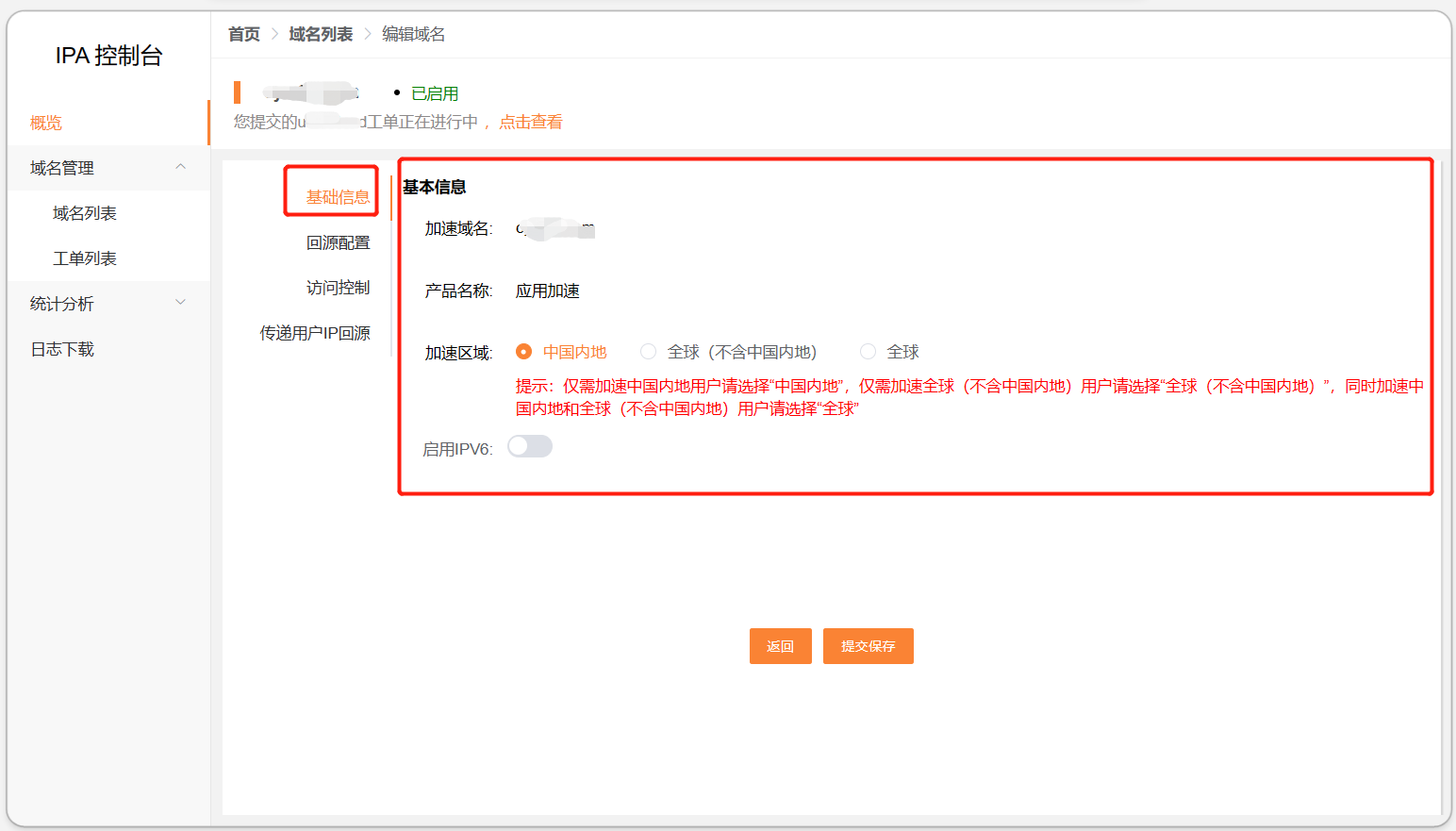Choose the 全球 acceleration region option
The image size is (1456, 831).
pos(868,352)
